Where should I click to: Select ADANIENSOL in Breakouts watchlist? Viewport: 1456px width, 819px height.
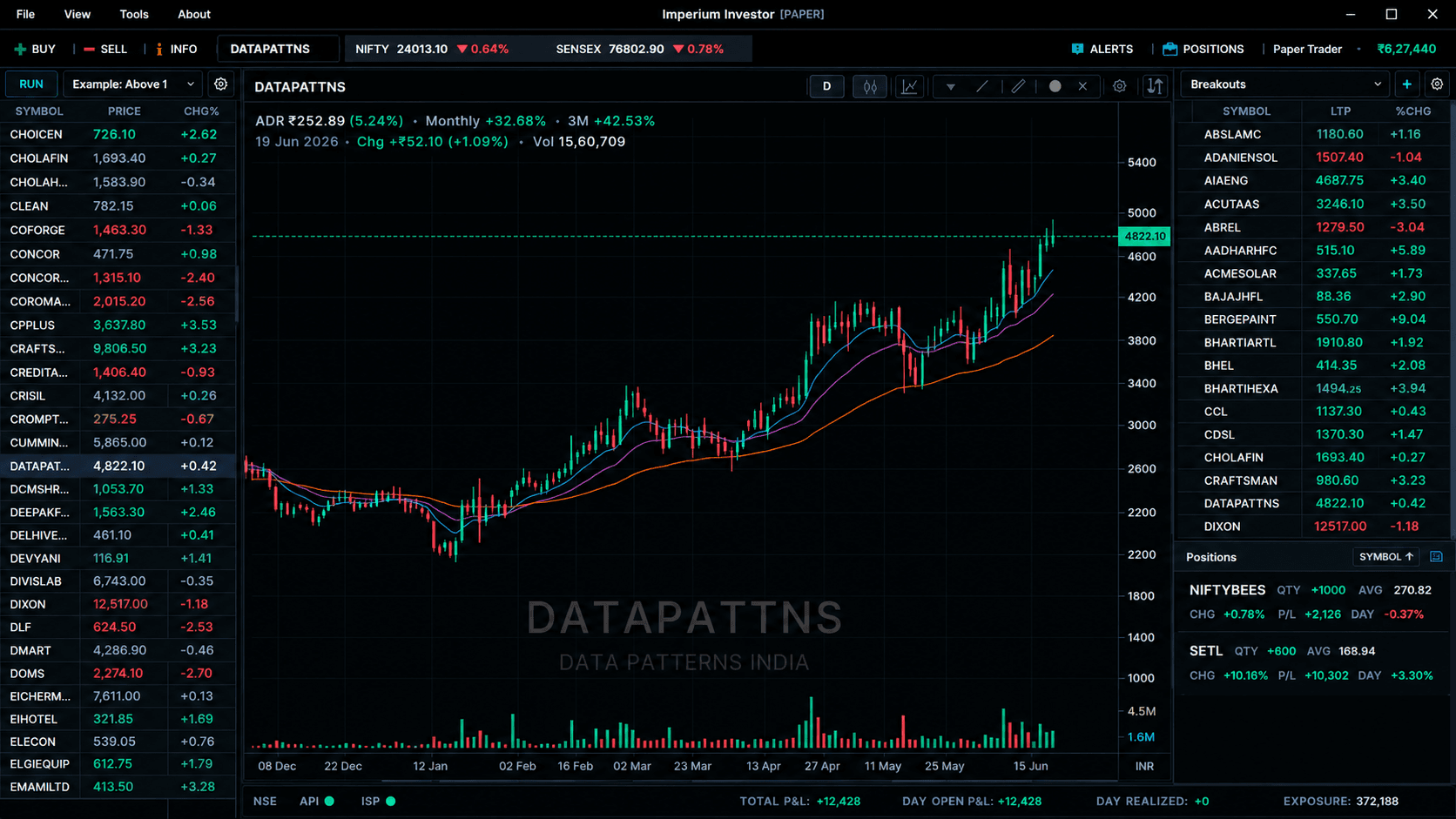pyautogui.click(x=1314, y=158)
